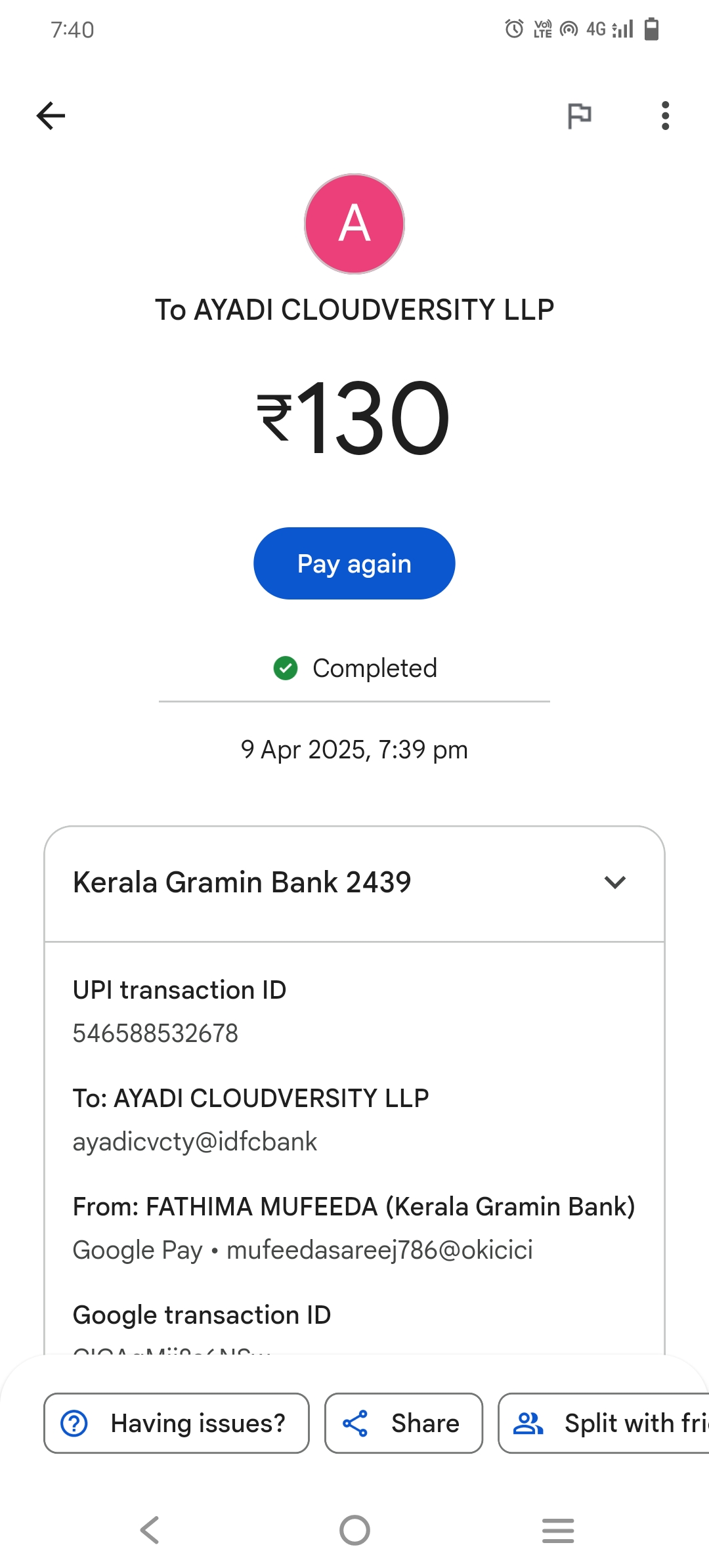The image size is (709, 1568).
Task: Tap the Share button
Action: click(404, 1424)
